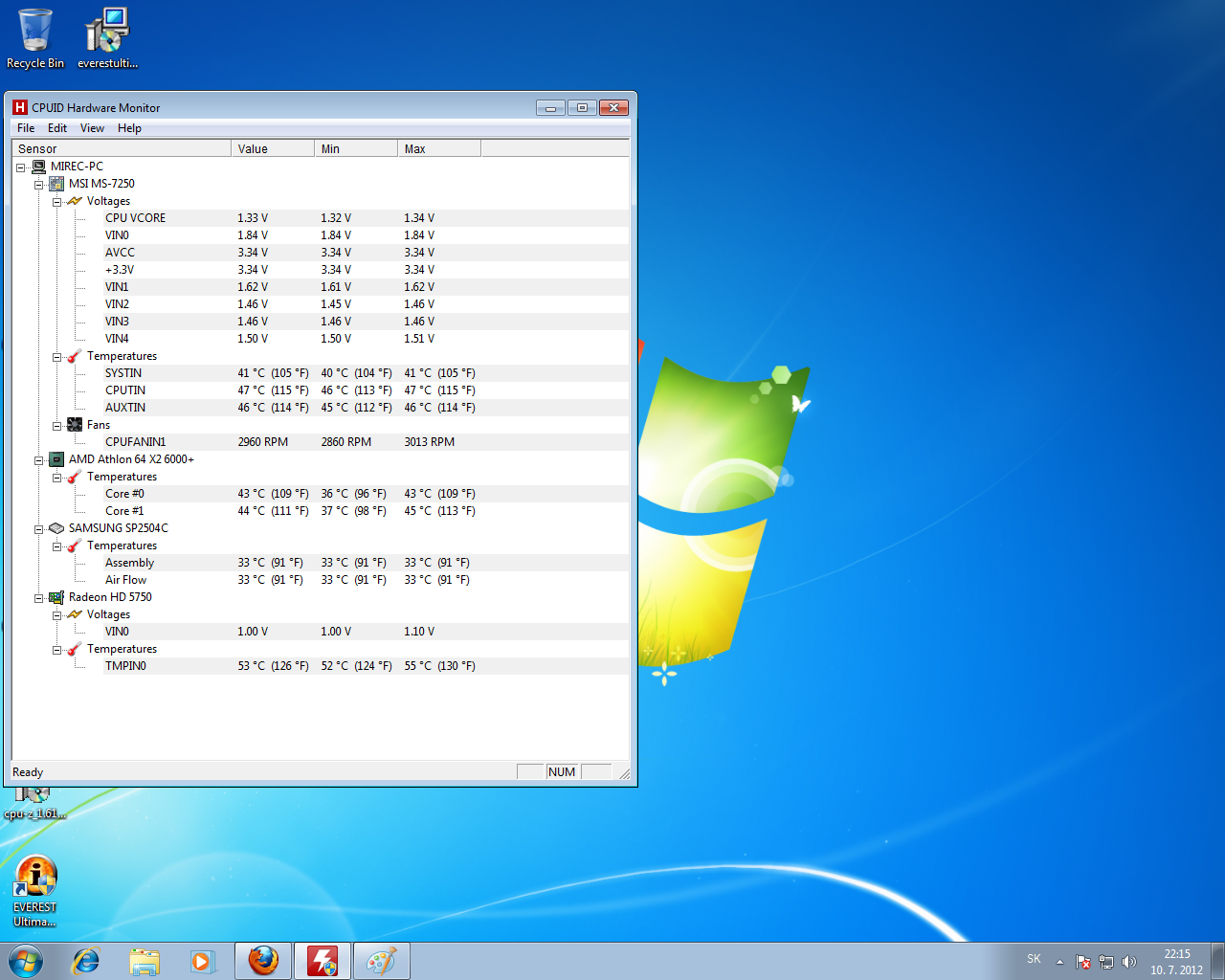
Task: Click the Value column header
Action: coord(273,148)
